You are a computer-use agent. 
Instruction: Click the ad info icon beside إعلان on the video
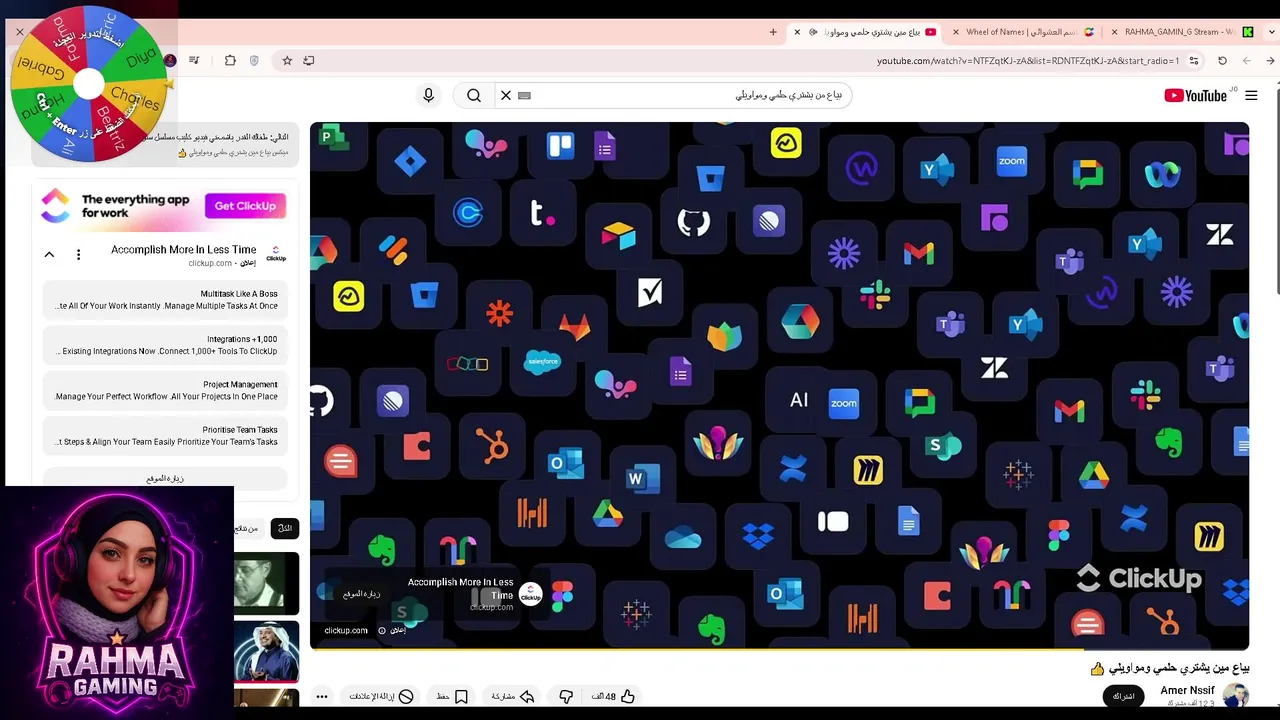(x=382, y=631)
